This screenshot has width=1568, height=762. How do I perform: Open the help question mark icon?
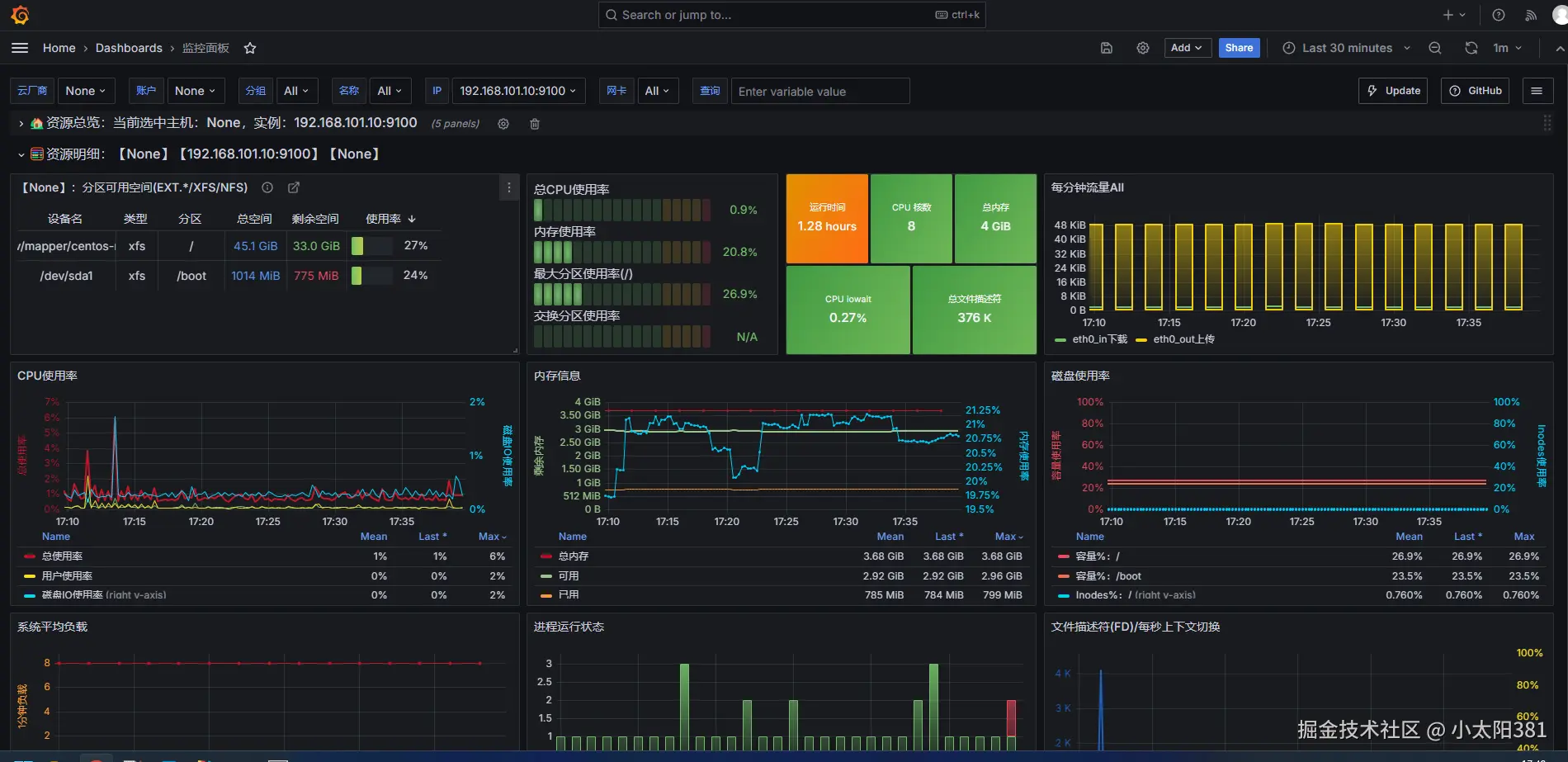(x=1499, y=15)
